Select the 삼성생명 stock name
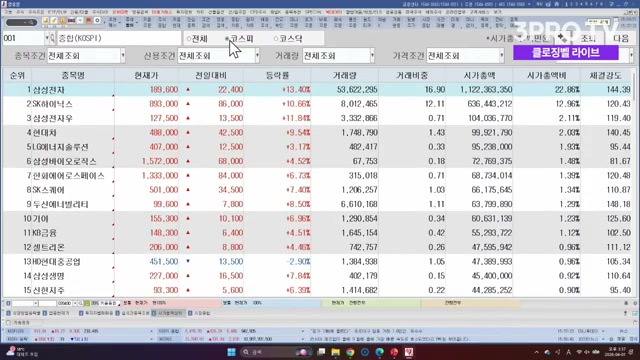The width and height of the screenshot is (640, 360). (x=49, y=276)
